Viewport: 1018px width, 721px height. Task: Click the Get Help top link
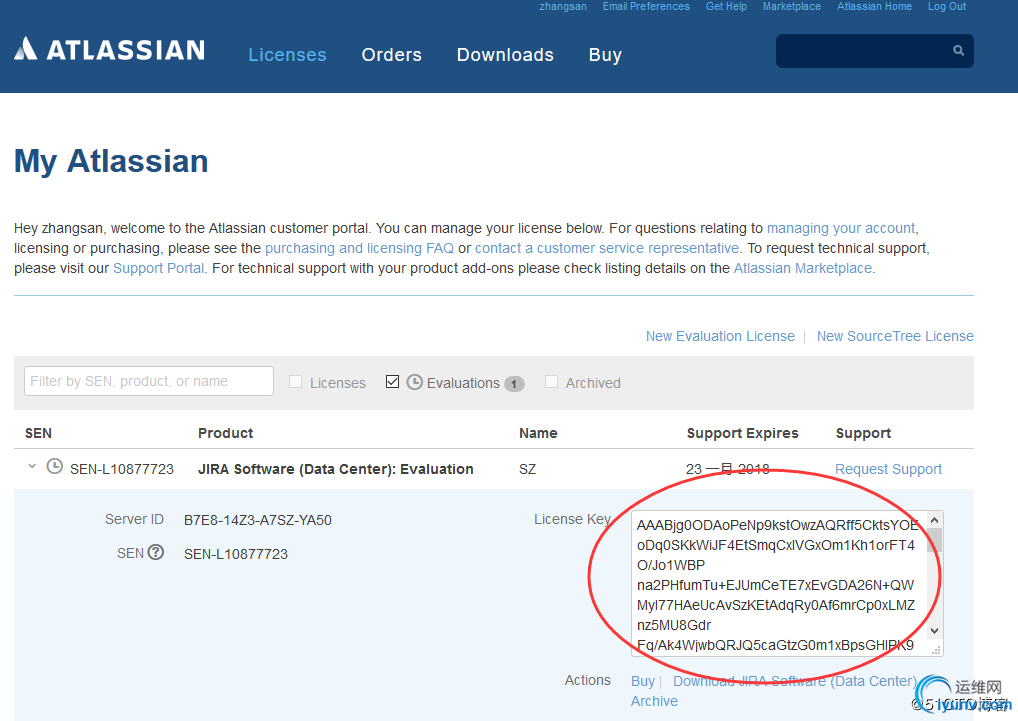point(726,6)
